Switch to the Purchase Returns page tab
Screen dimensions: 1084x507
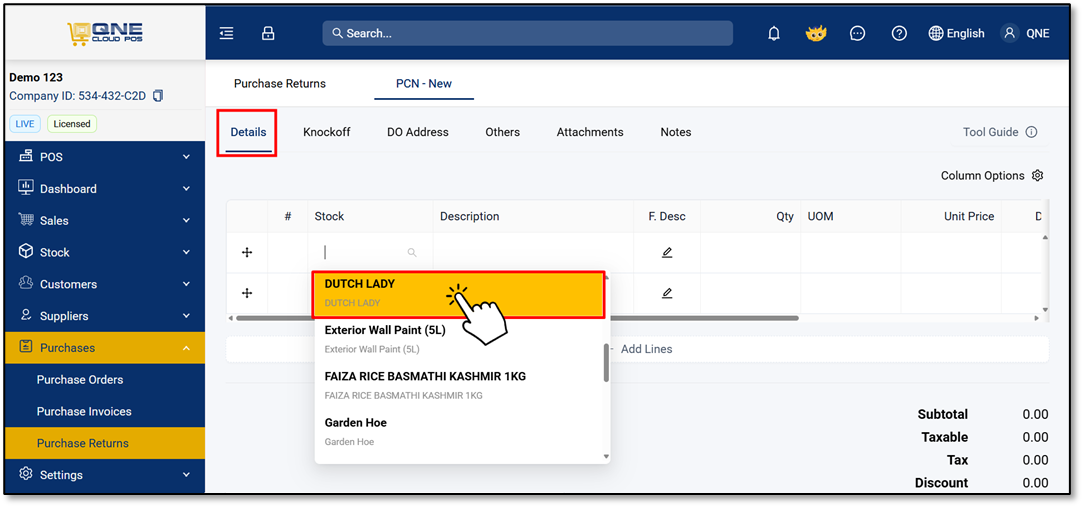[279, 84]
